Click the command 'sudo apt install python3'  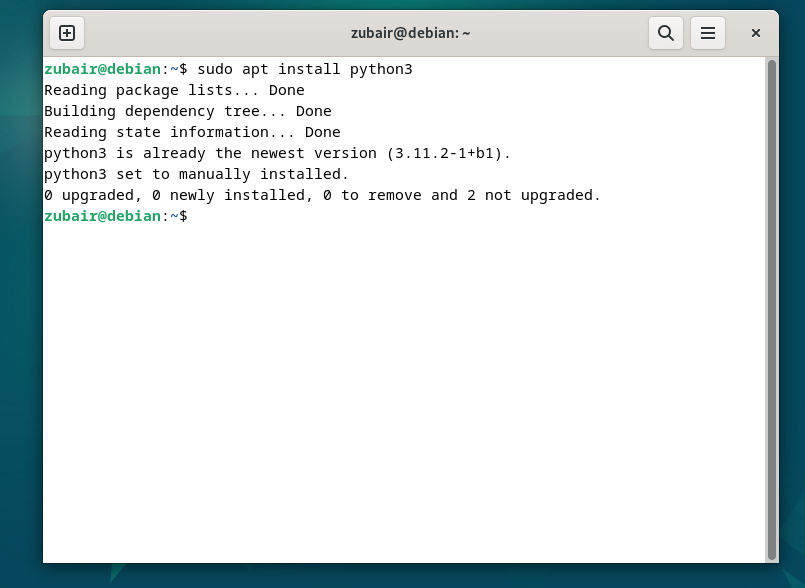coord(304,69)
